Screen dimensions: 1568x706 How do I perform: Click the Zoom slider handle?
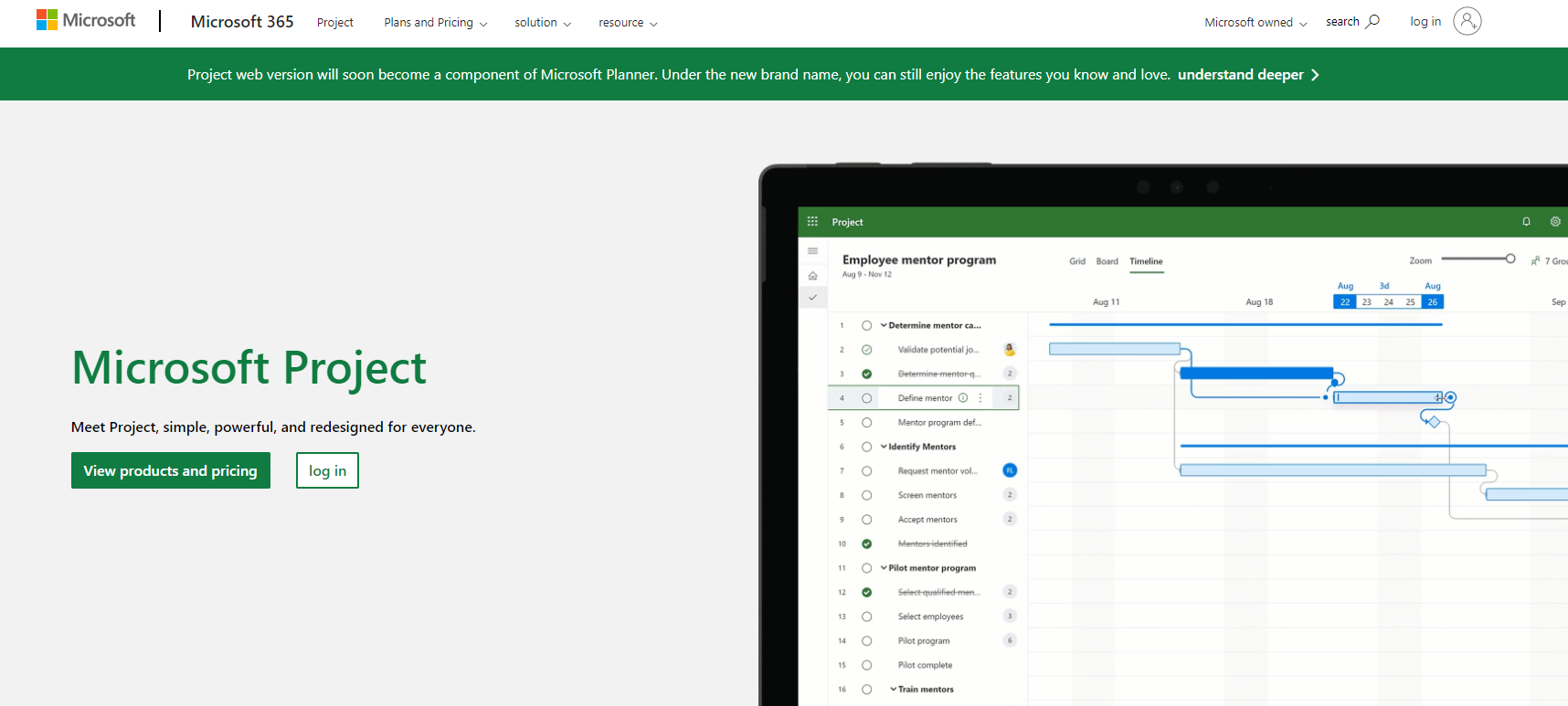point(1510,258)
